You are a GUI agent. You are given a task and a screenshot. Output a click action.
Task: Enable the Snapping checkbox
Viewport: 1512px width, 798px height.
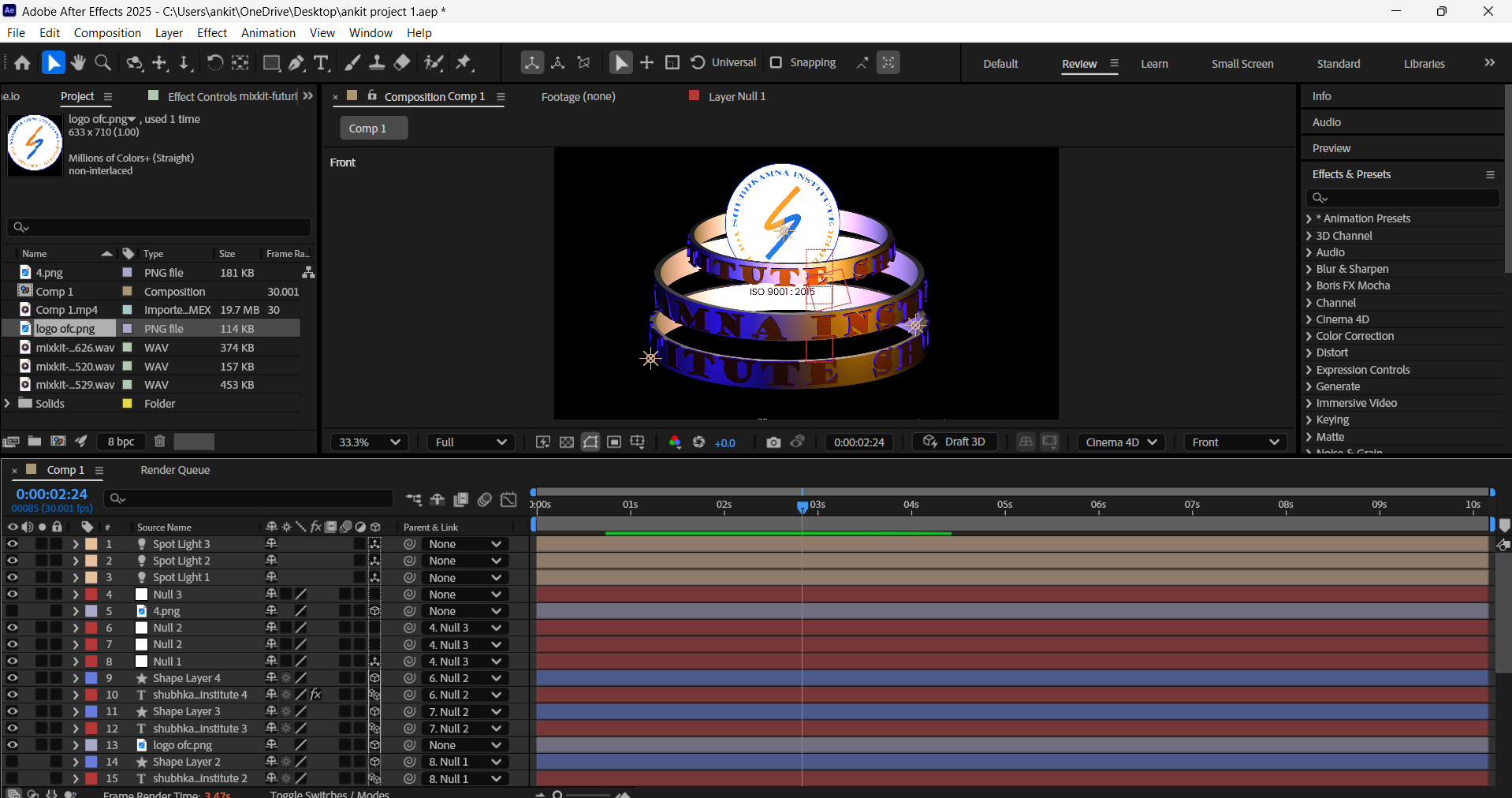[776, 62]
